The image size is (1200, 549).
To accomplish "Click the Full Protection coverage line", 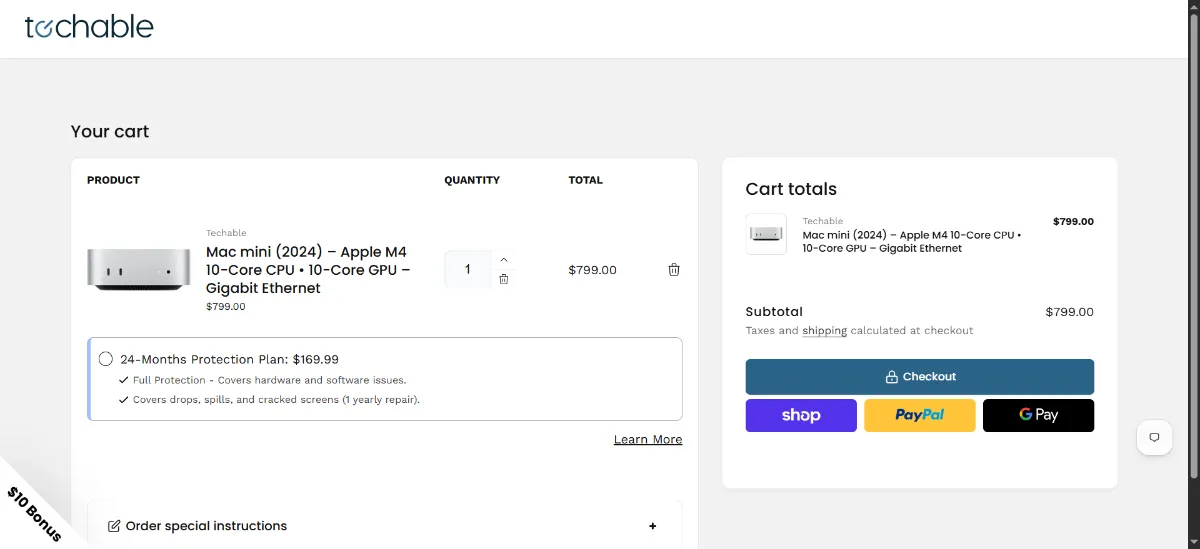I will click(x=269, y=381).
